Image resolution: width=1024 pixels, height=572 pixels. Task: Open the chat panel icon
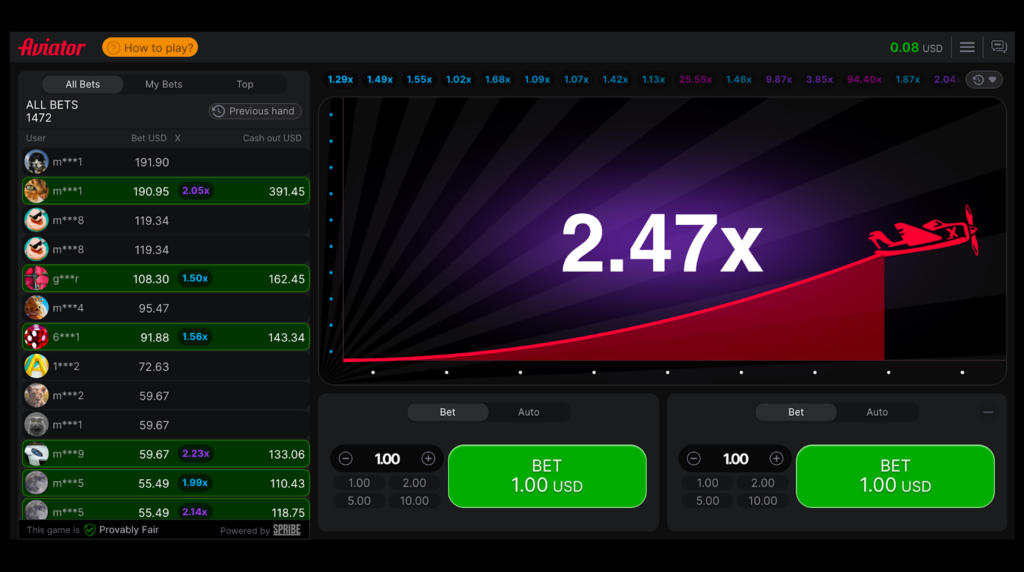[x=998, y=47]
